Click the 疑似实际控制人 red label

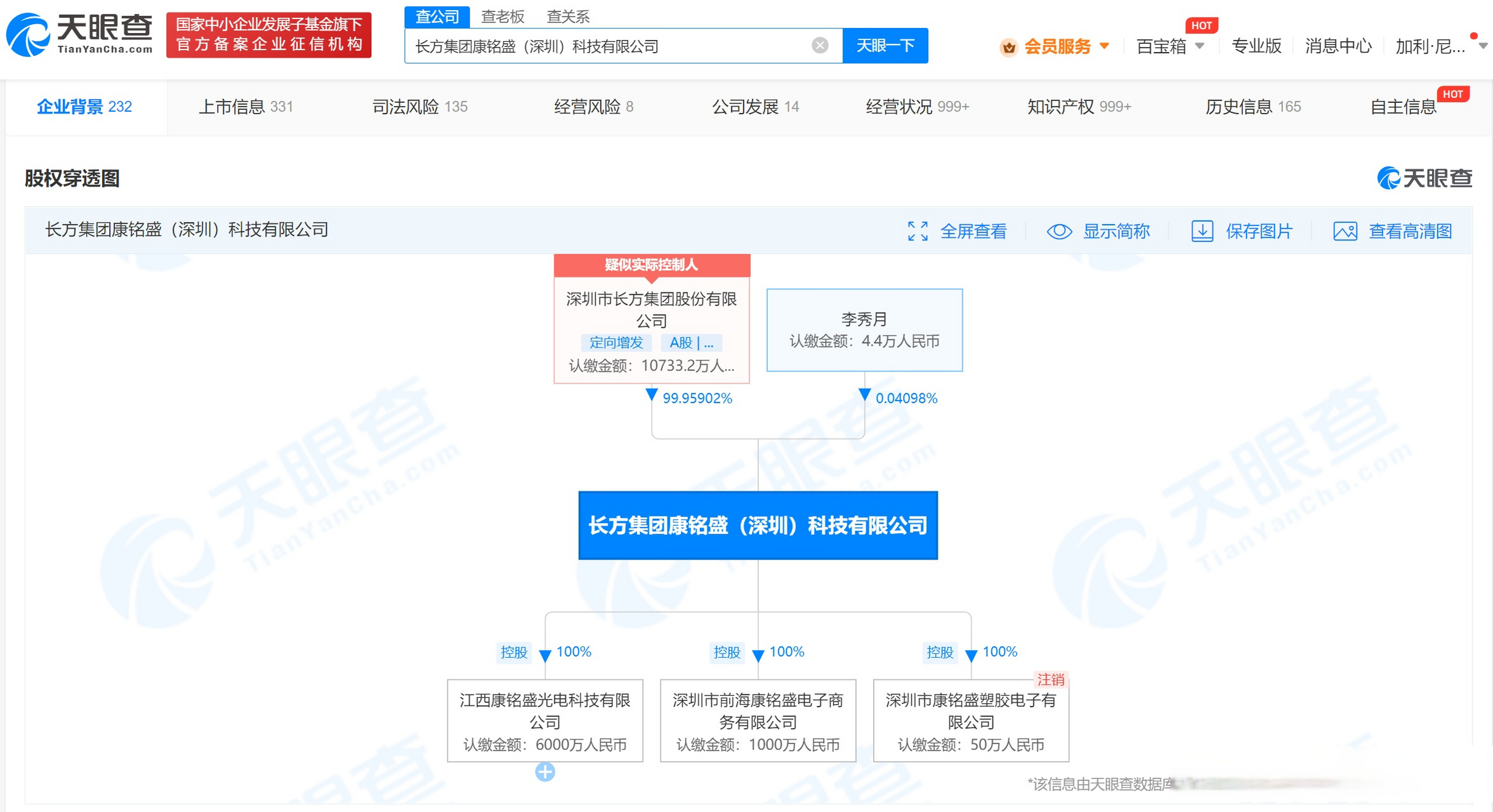tap(652, 265)
